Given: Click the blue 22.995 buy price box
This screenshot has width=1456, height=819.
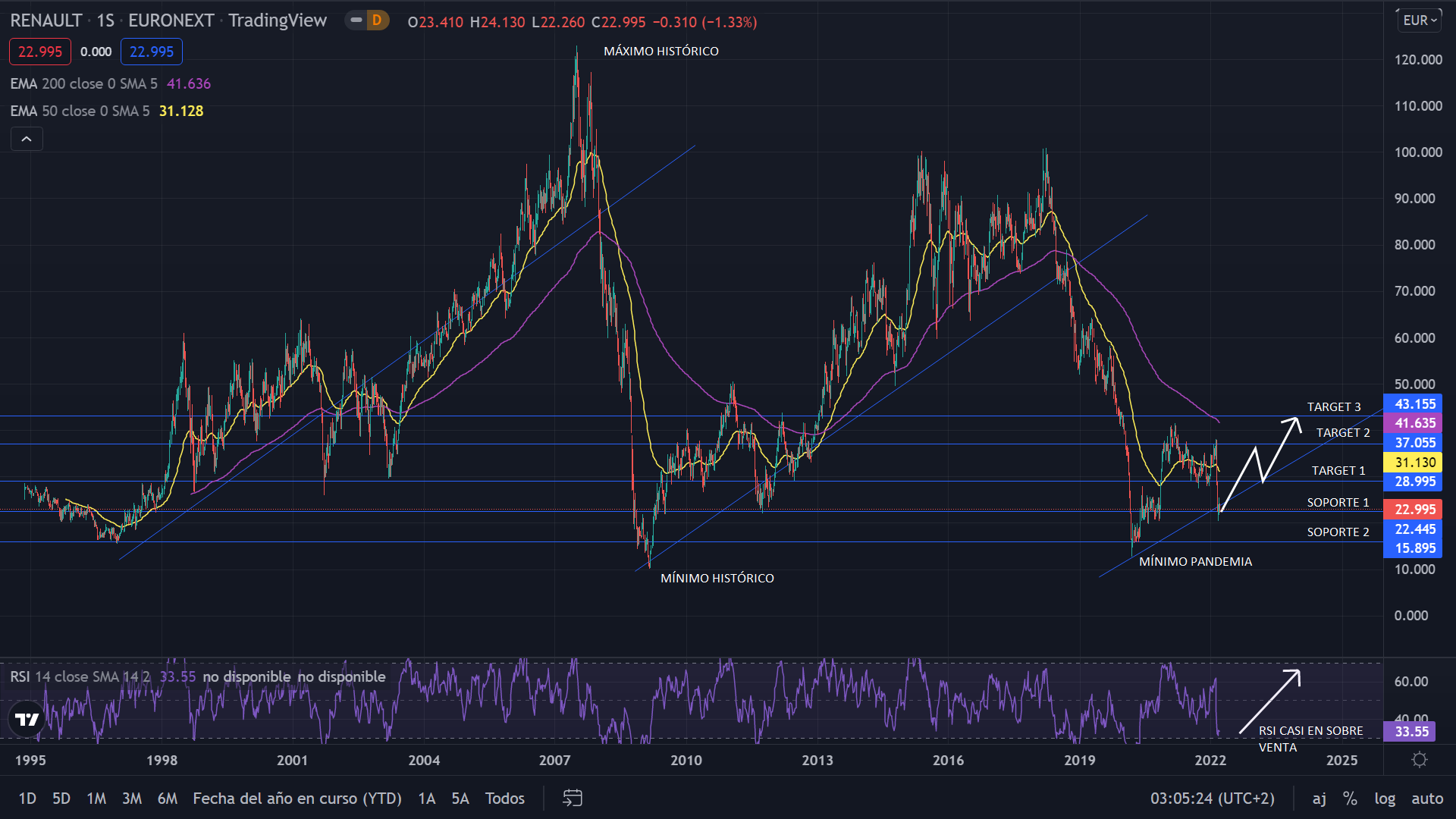Looking at the screenshot, I should (x=152, y=52).
